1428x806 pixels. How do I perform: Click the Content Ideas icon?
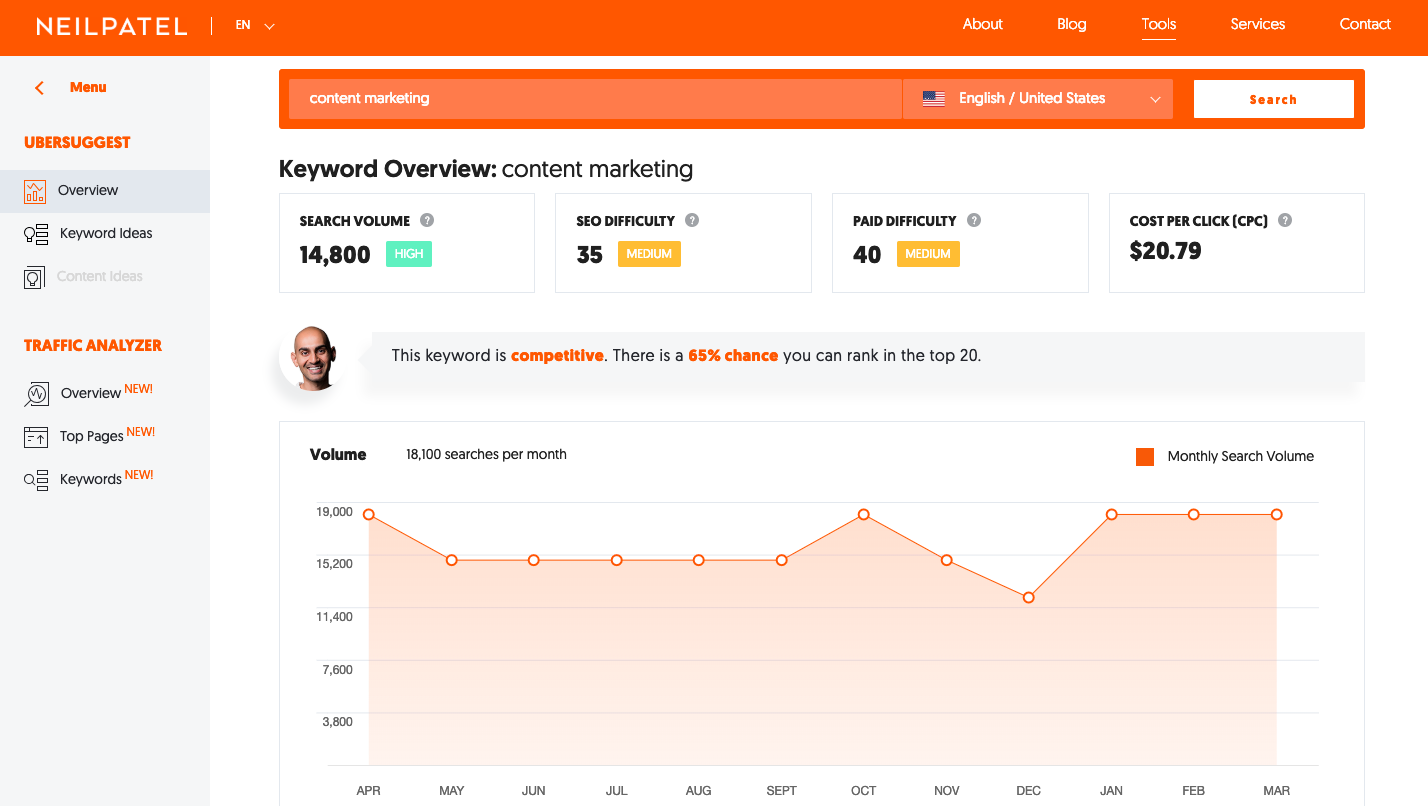pyautogui.click(x=35, y=277)
